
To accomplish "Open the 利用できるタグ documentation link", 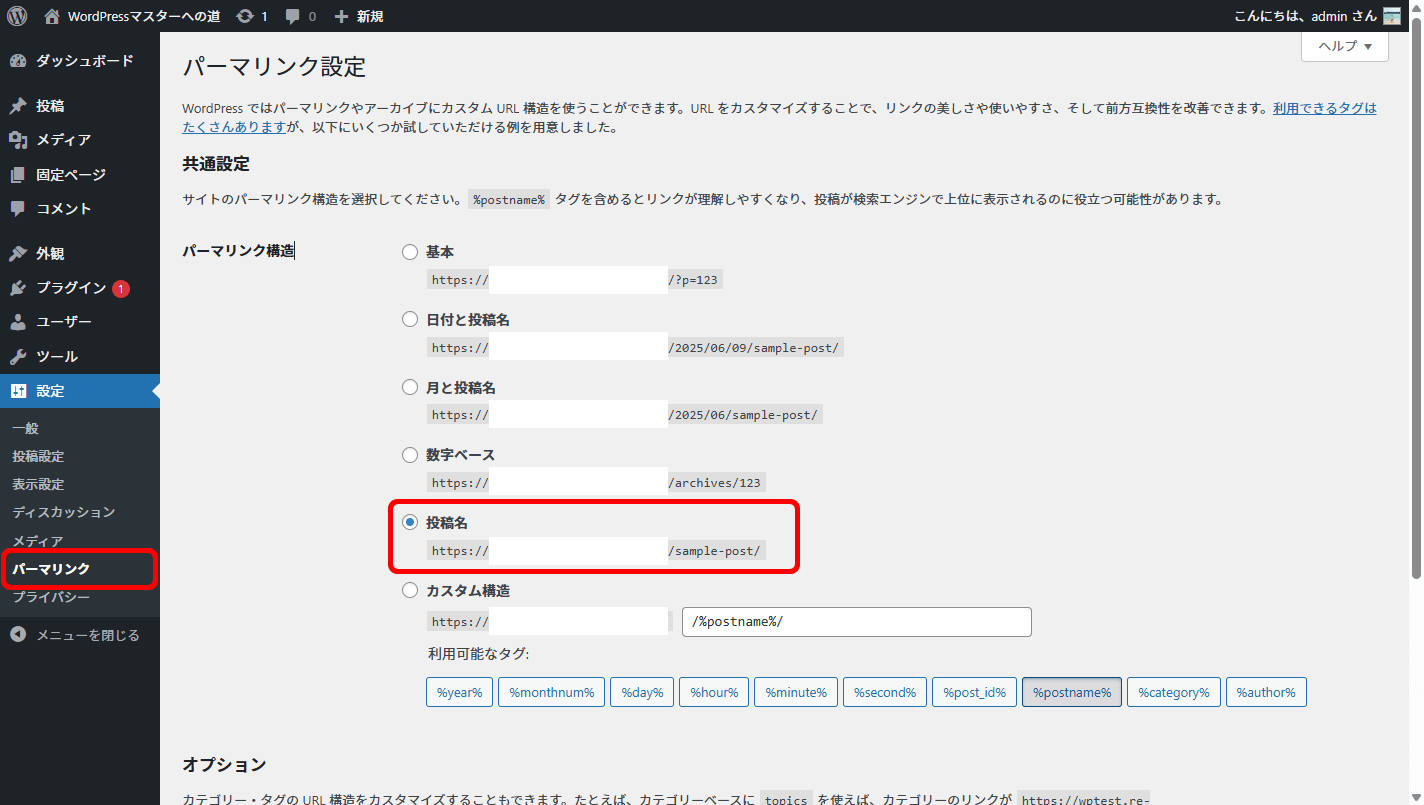I will [1324, 108].
